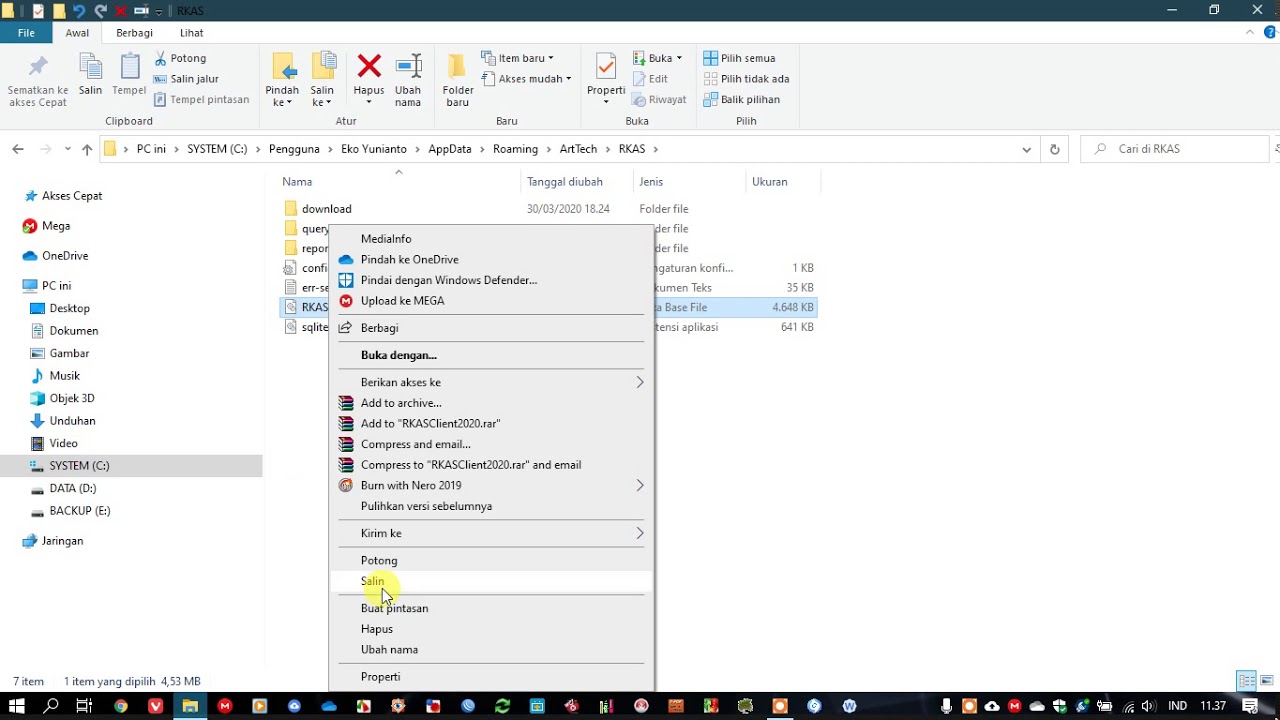The height and width of the screenshot is (720, 1280).
Task: Collapse the ribbon with the chevron
Action: tap(1250, 33)
